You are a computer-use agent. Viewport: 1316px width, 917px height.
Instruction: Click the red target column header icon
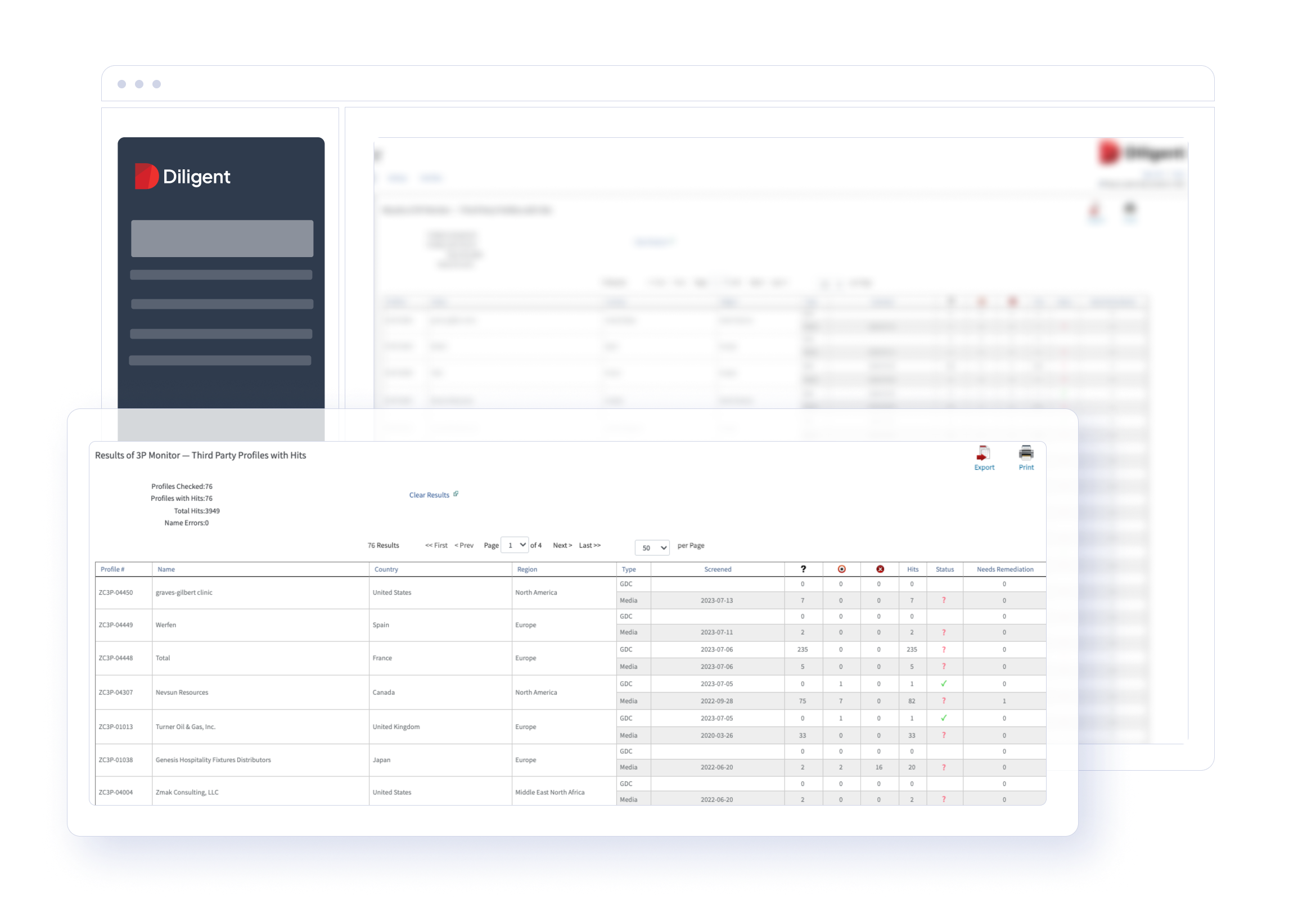[x=841, y=569]
